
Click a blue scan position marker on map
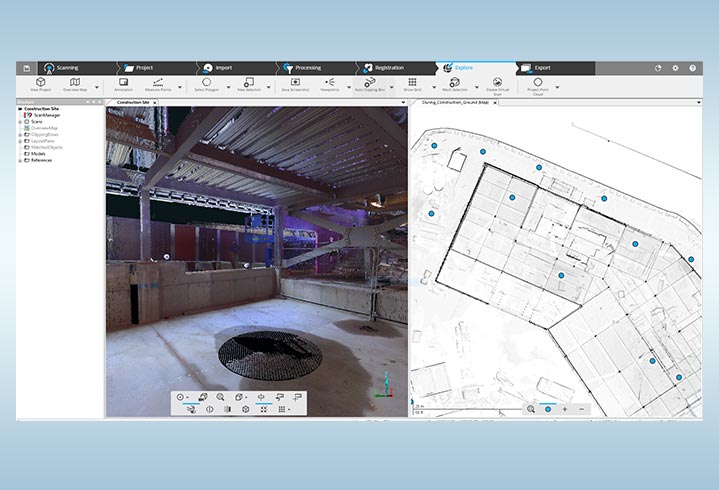[561, 275]
